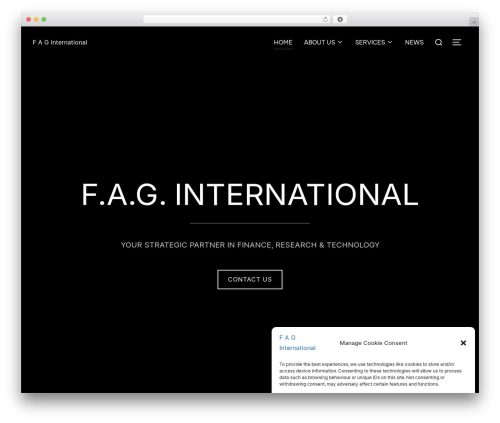
Task: Open the hamburger side menu icon
Action: (457, 42)
